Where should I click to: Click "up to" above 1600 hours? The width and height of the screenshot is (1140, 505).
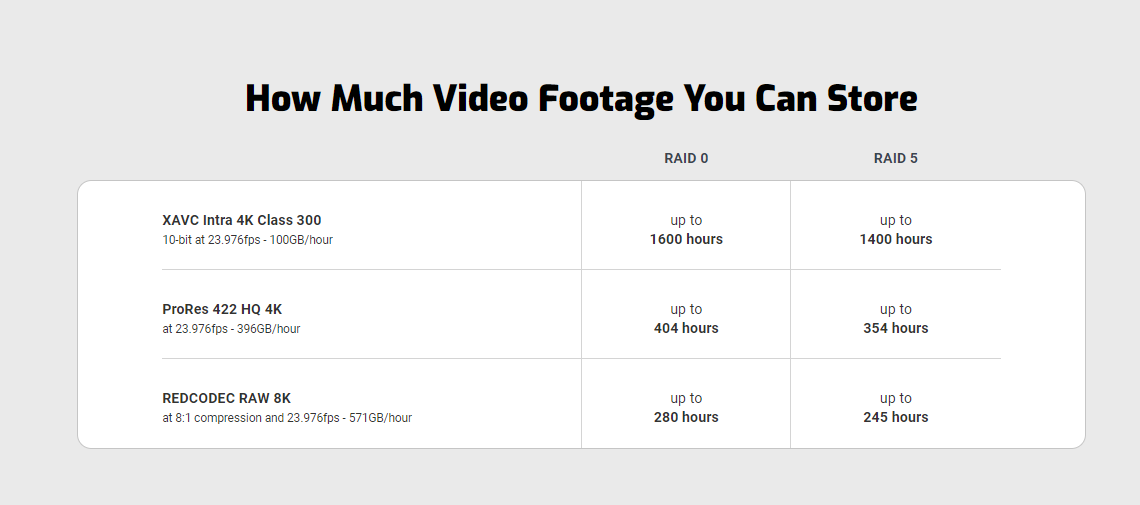click(686, 220)
